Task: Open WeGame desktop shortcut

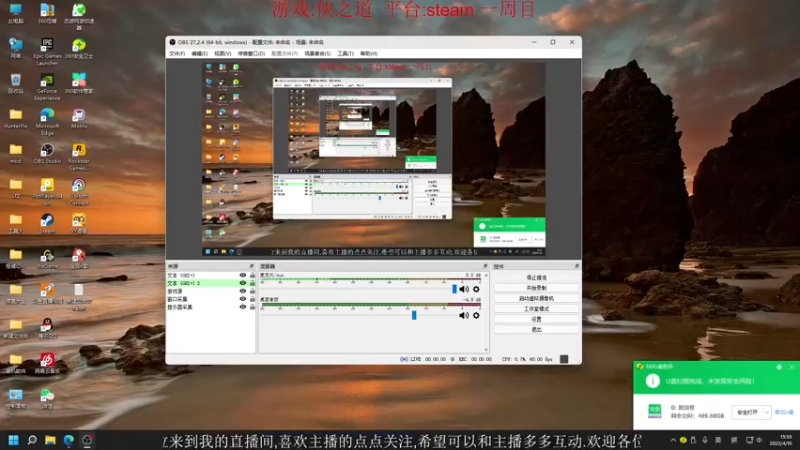Action: click(47, 258)
